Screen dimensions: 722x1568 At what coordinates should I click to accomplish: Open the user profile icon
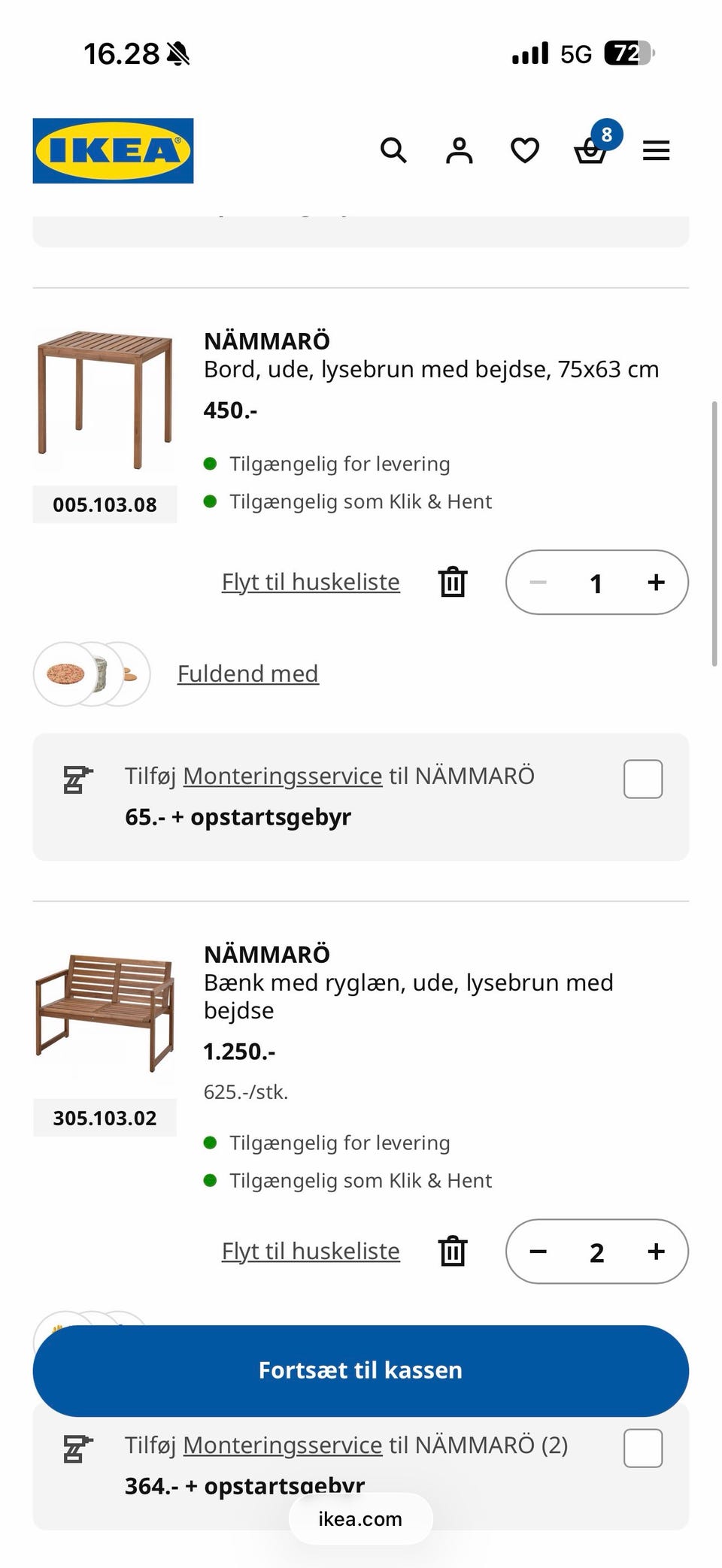pyautogui.click(x=459, y=150)
